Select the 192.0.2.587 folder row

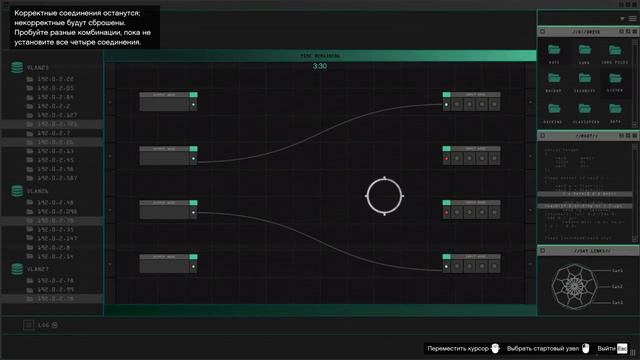[52, 178]
